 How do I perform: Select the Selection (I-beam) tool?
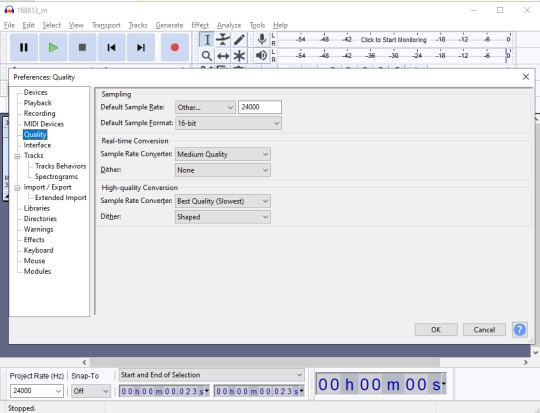pos(207,40)
